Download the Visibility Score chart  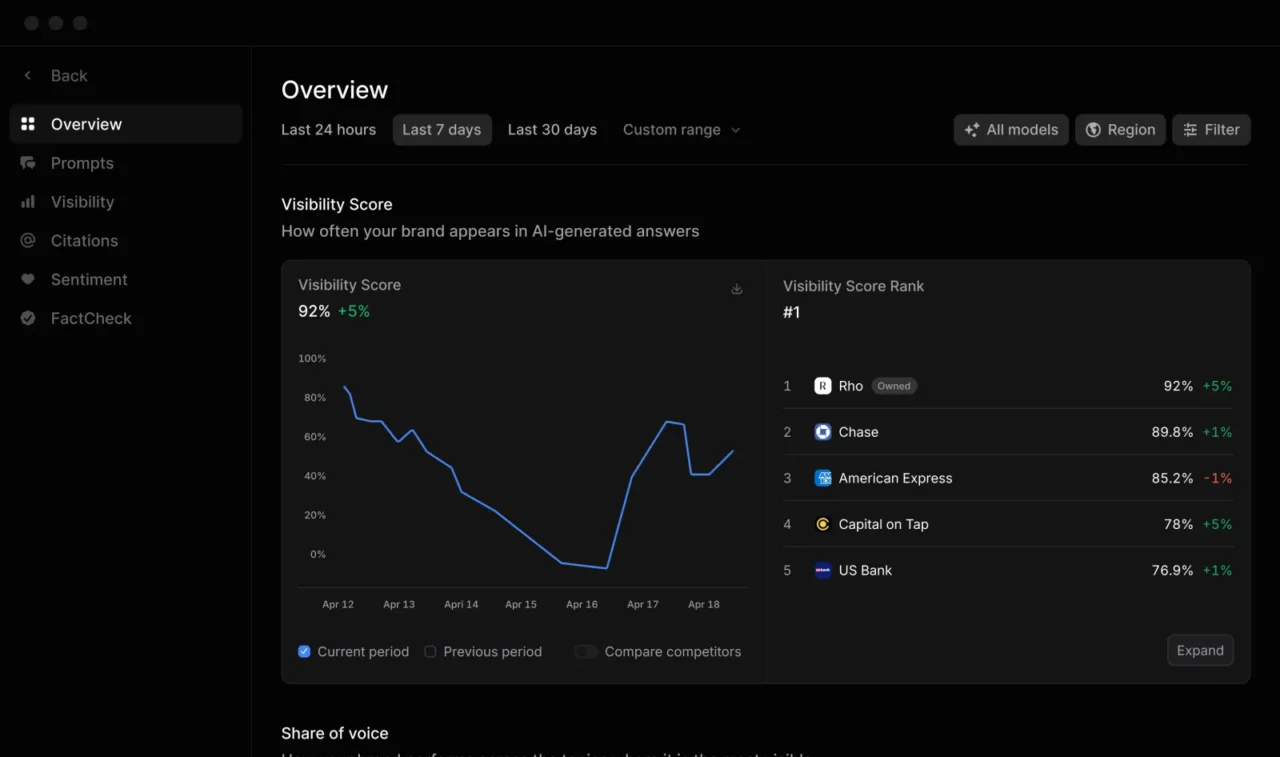coord(737,289)
